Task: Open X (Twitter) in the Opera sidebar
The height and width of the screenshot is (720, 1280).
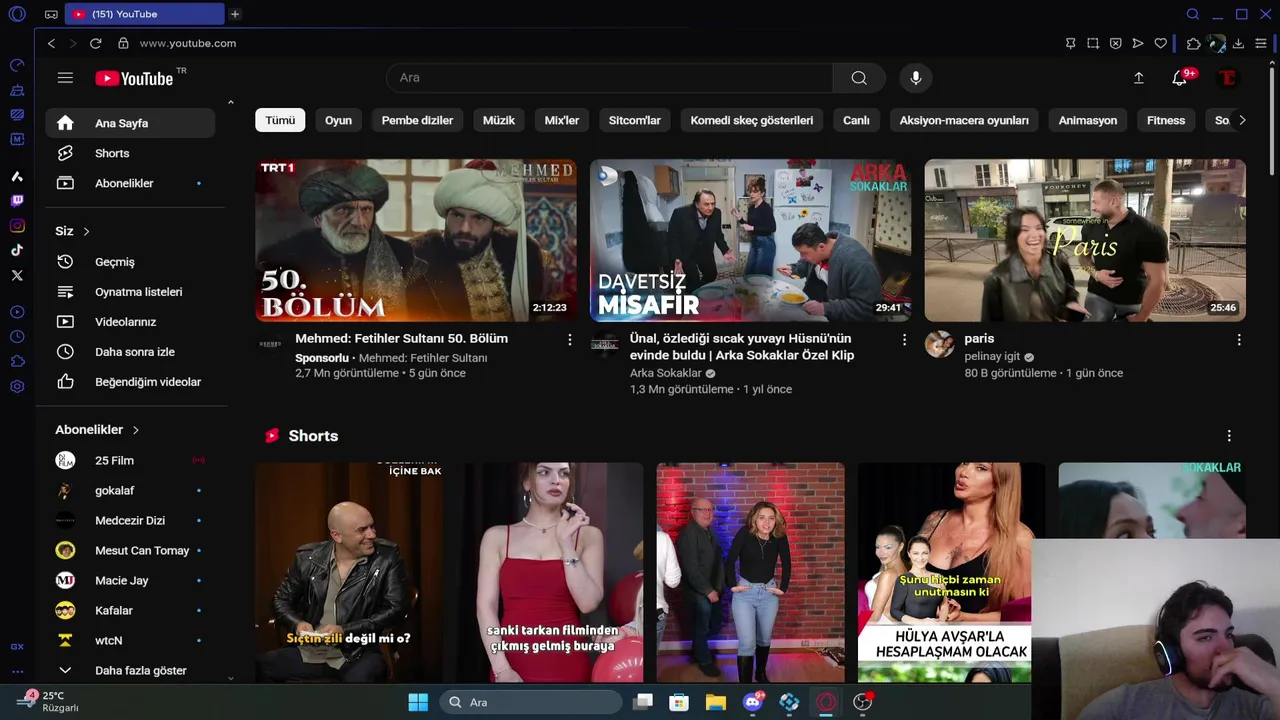Action: [x=17, y=275]
